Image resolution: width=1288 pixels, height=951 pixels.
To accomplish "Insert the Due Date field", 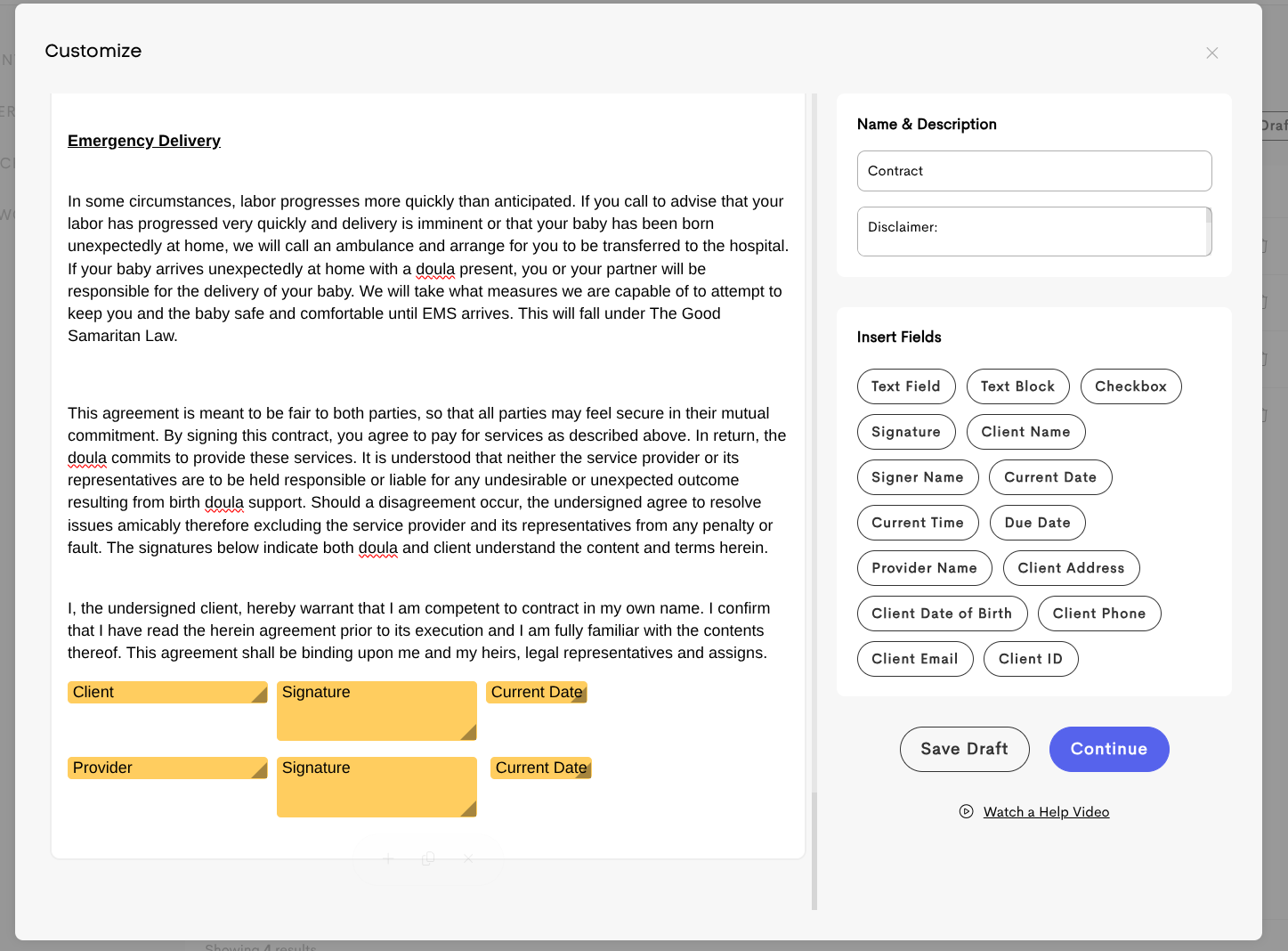I will [x=1037, y=523].
